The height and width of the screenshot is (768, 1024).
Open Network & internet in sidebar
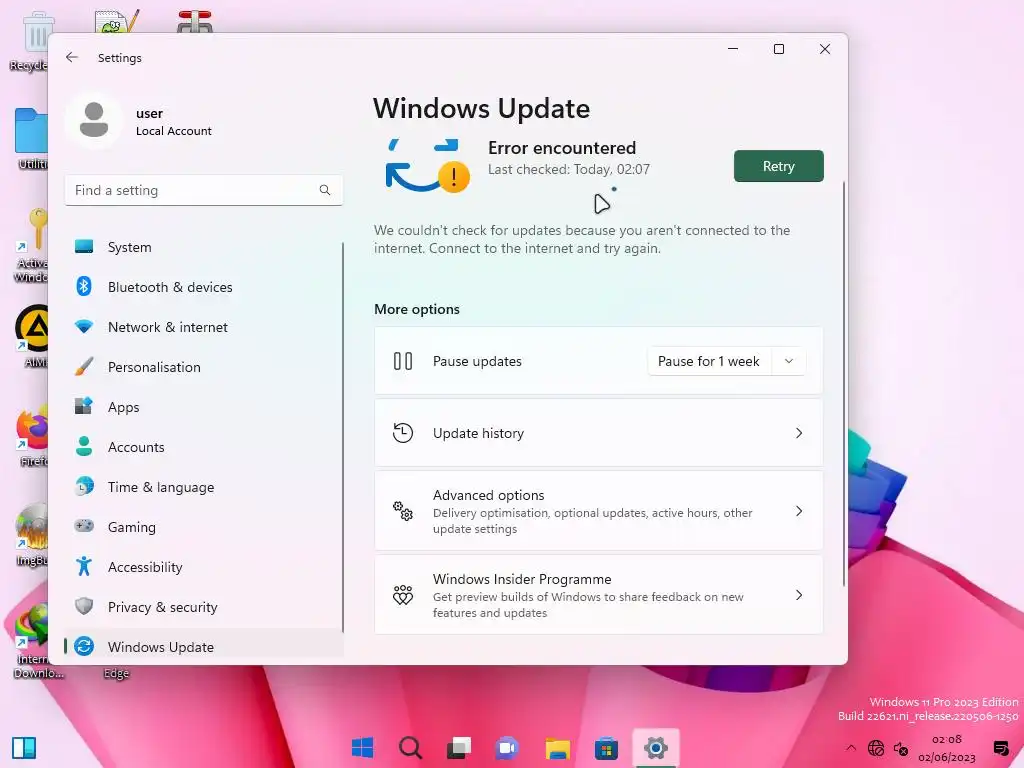pos(204,327)
